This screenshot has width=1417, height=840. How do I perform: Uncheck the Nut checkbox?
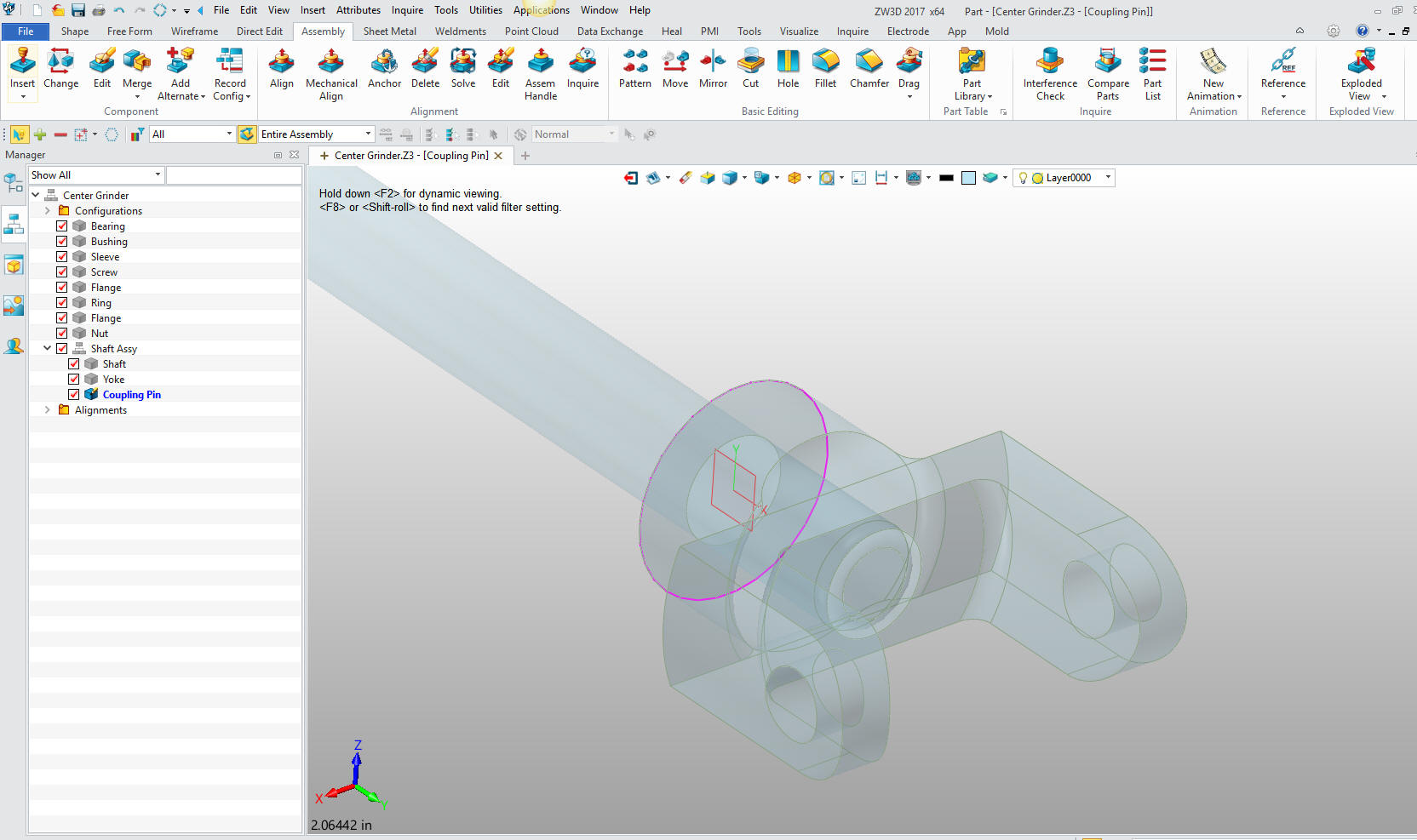point(62,333)
